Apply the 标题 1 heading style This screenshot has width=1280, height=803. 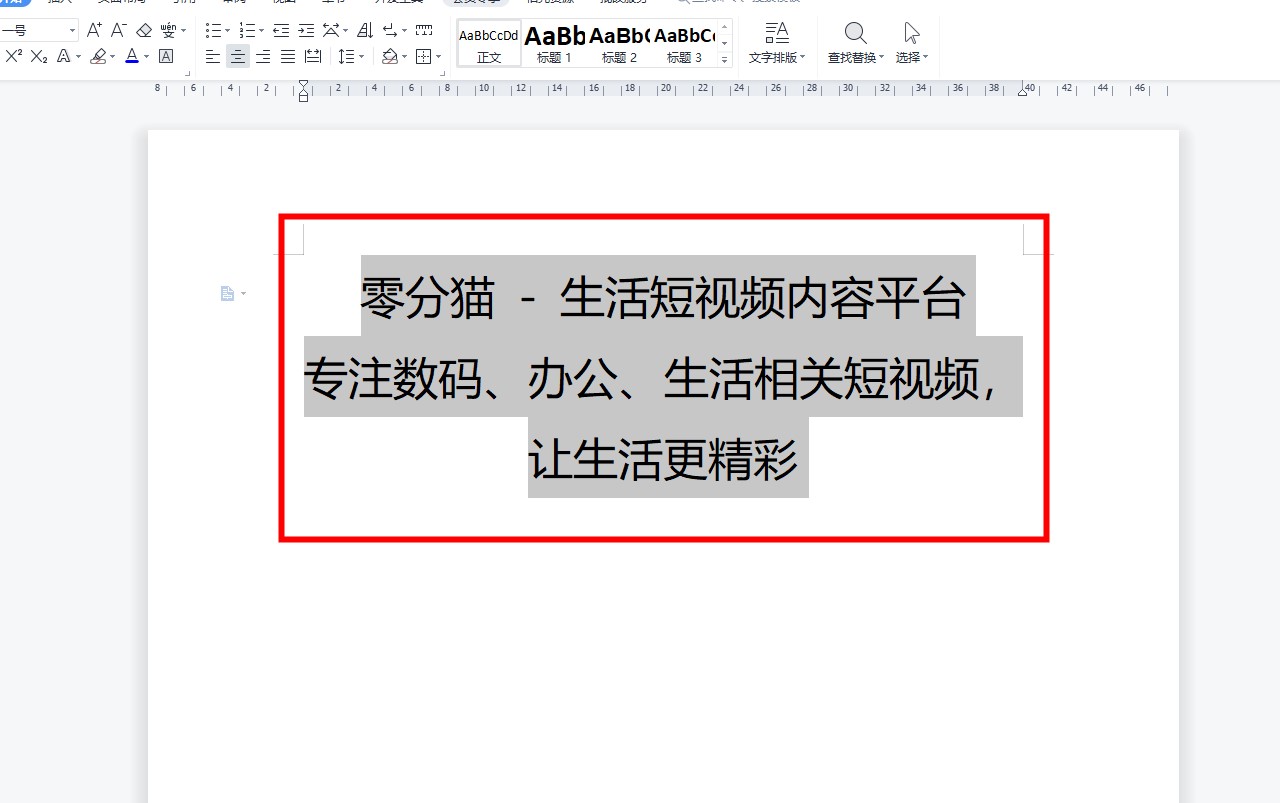click(x=554, y=43)
